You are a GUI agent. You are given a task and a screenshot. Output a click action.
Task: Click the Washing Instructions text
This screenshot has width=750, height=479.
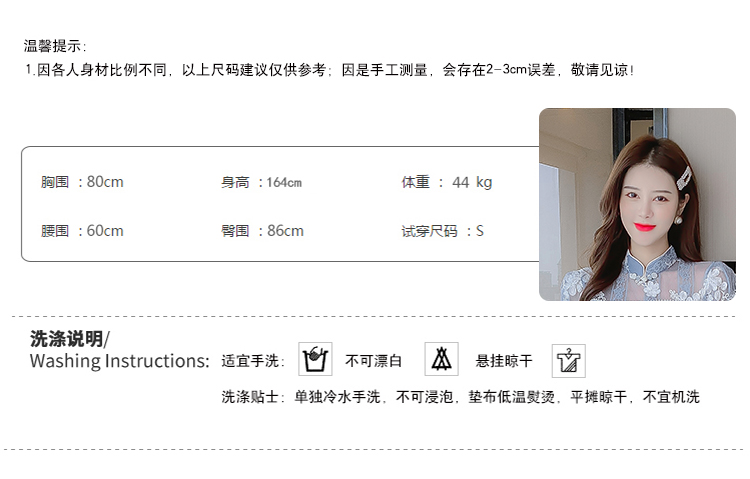[x=120, y=361]
